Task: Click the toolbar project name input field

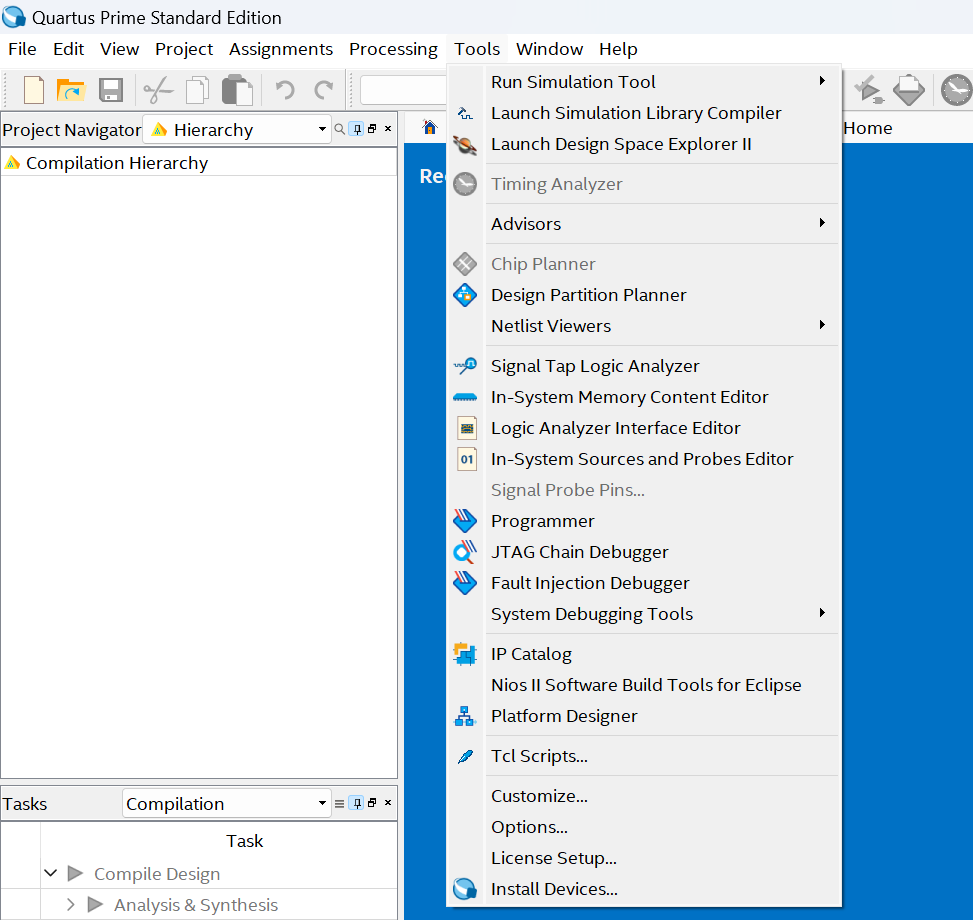Action: click(x=403, y=91)
